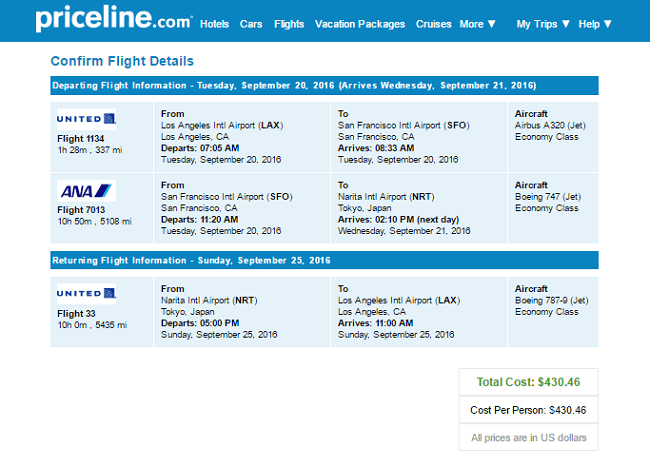The image size is (650, 467).
Task: Click the Returning Flight Information header bar
Action: [324, 260]
